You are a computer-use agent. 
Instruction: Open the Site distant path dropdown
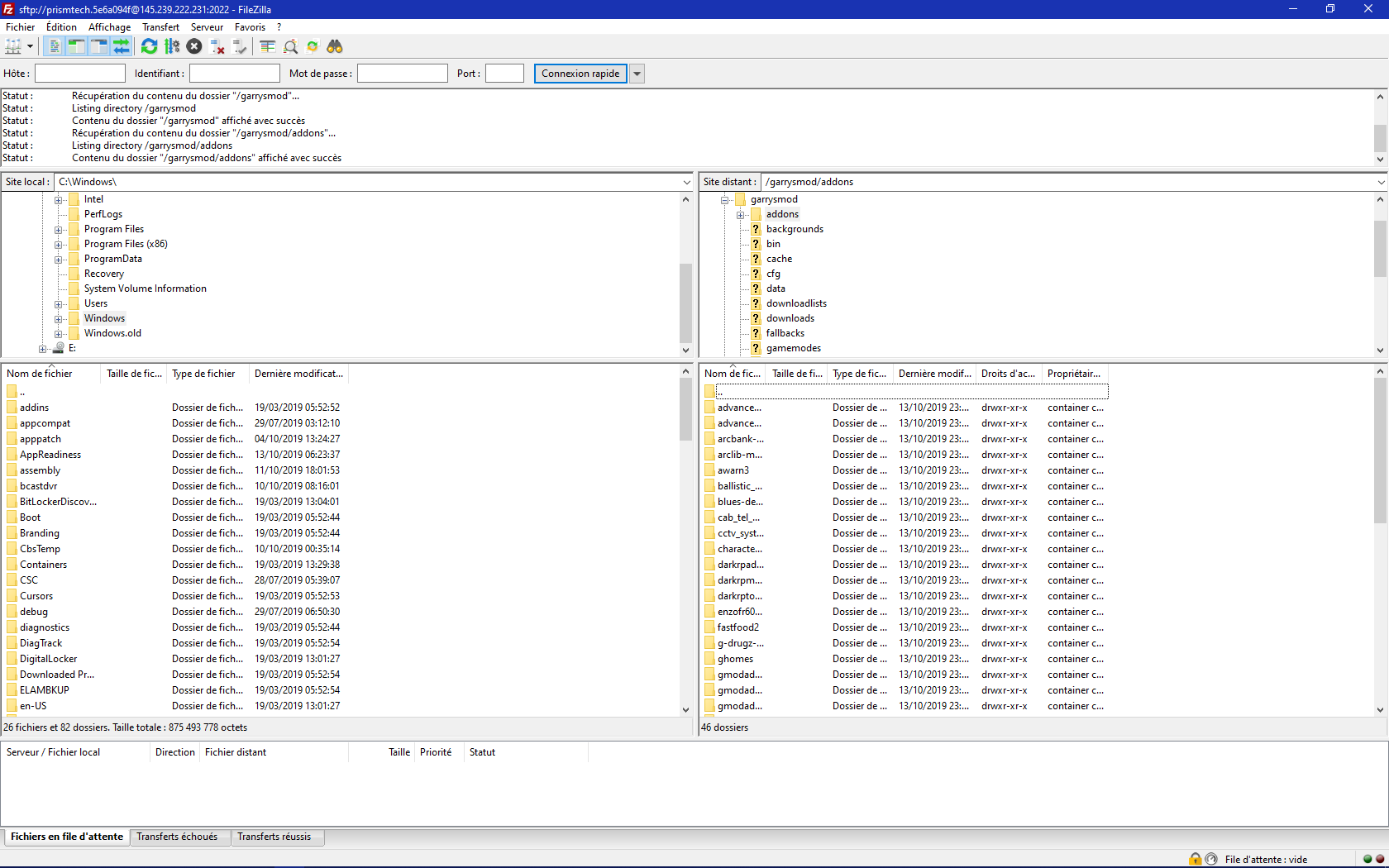(x=1381, y=182)
